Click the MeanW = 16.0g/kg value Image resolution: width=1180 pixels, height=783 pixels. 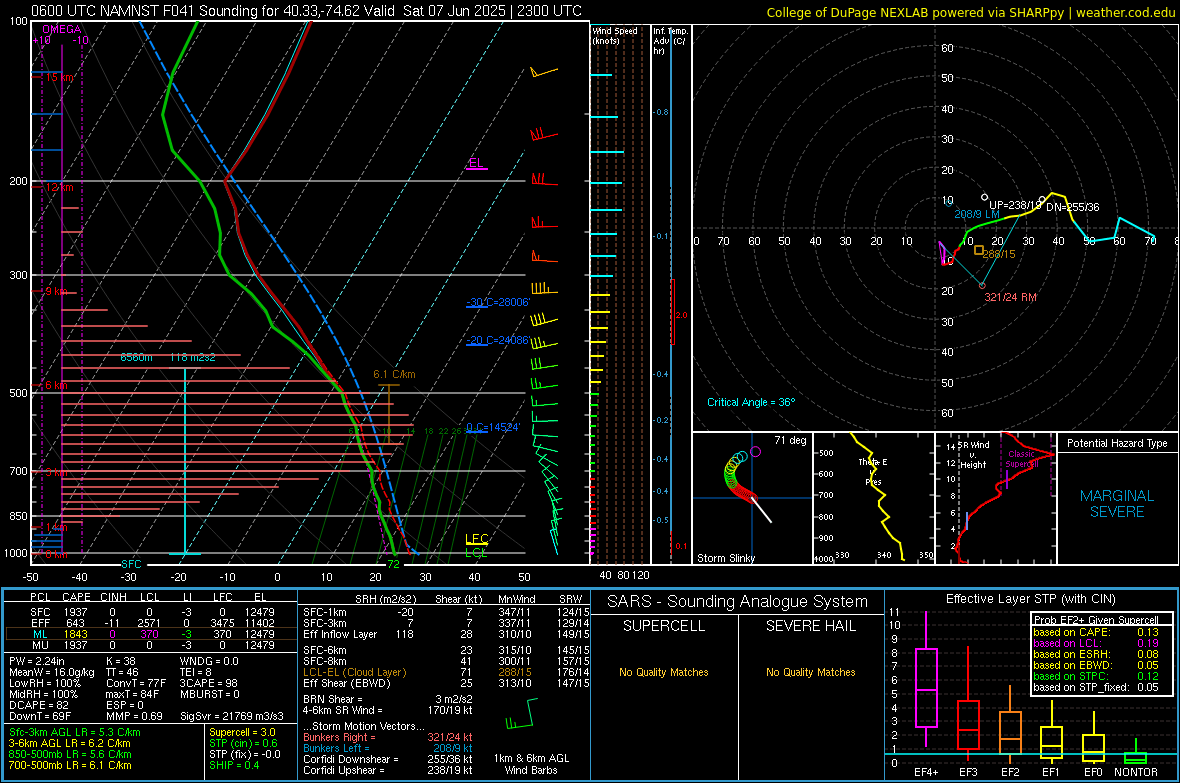pos(52,672)
